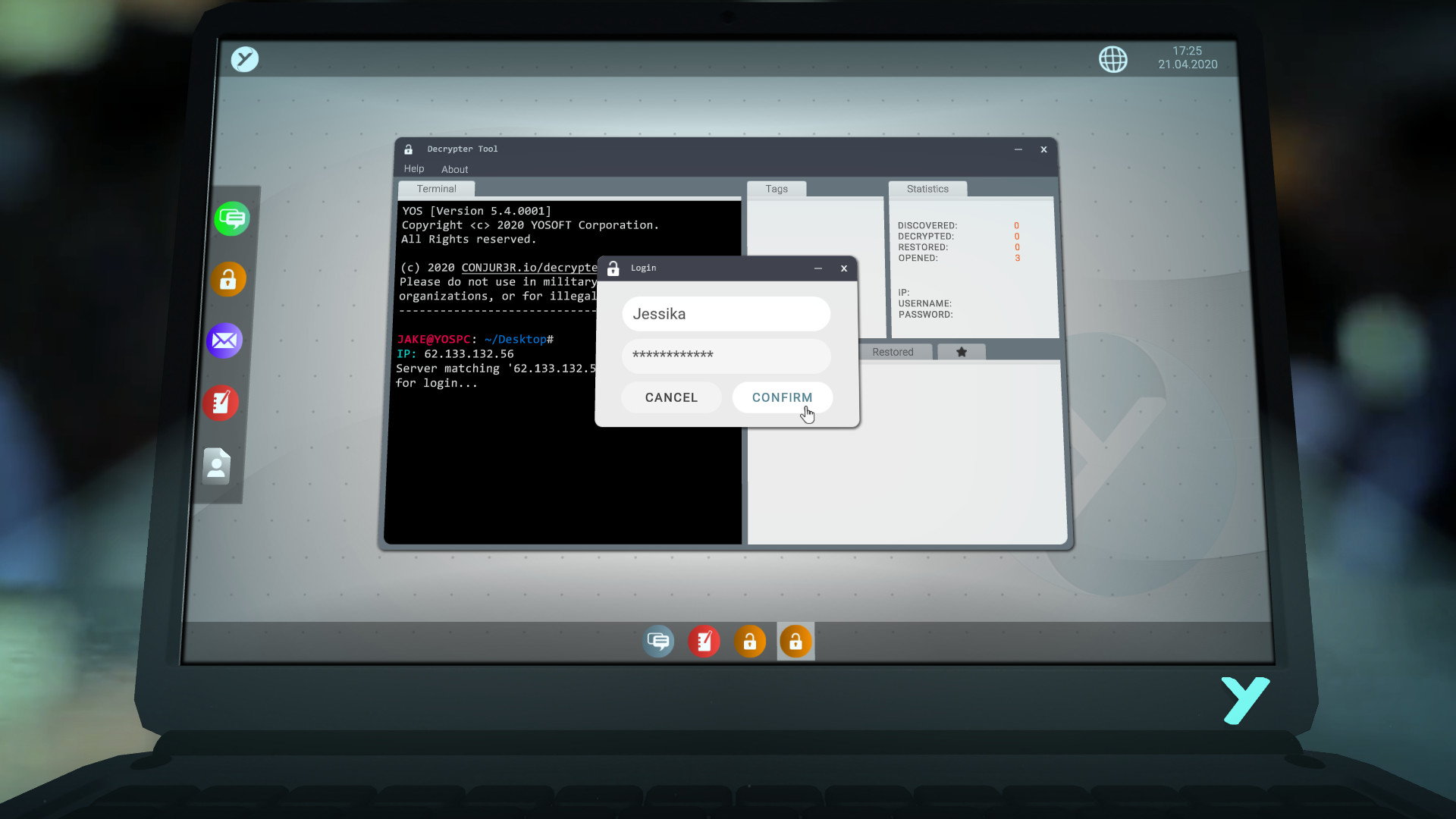Open the purple mail envelope icon

(224, 340)
